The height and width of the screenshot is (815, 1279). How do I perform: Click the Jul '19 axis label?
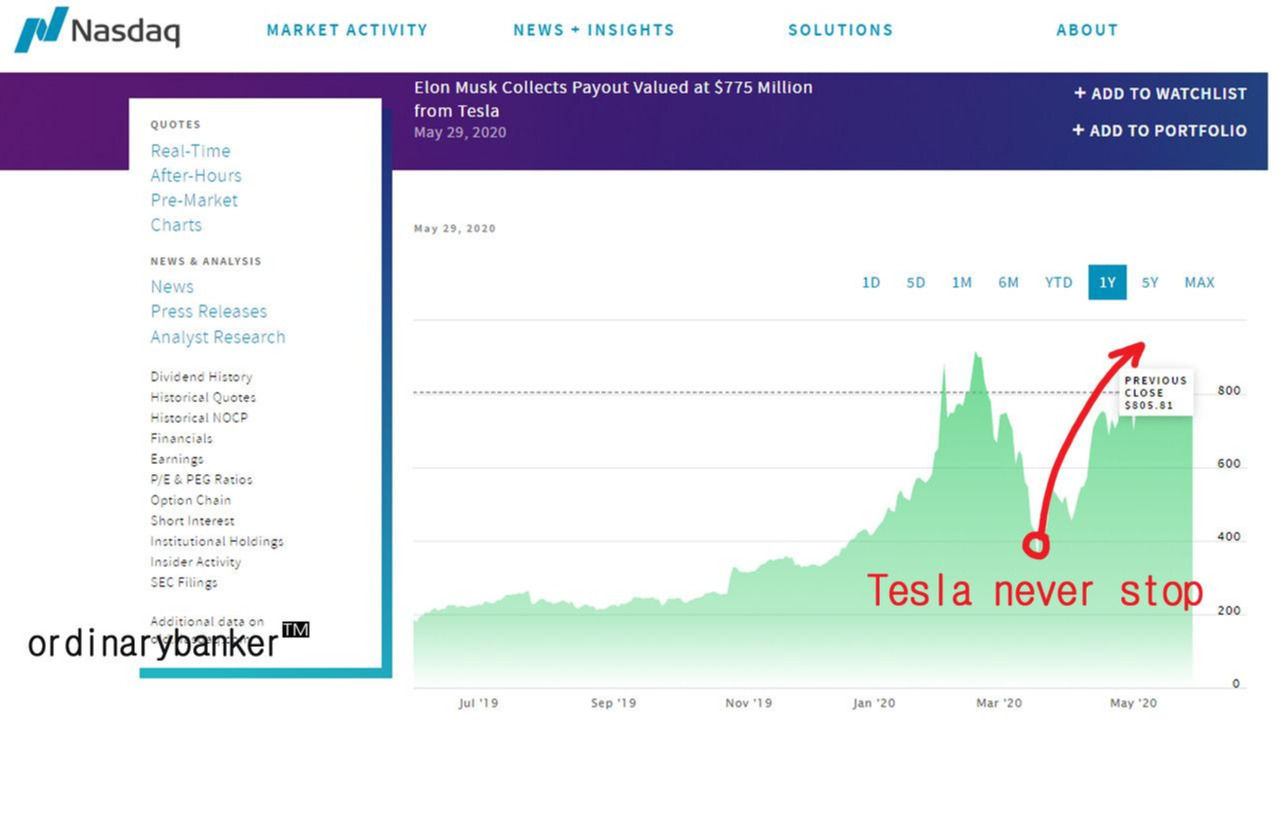478,704
